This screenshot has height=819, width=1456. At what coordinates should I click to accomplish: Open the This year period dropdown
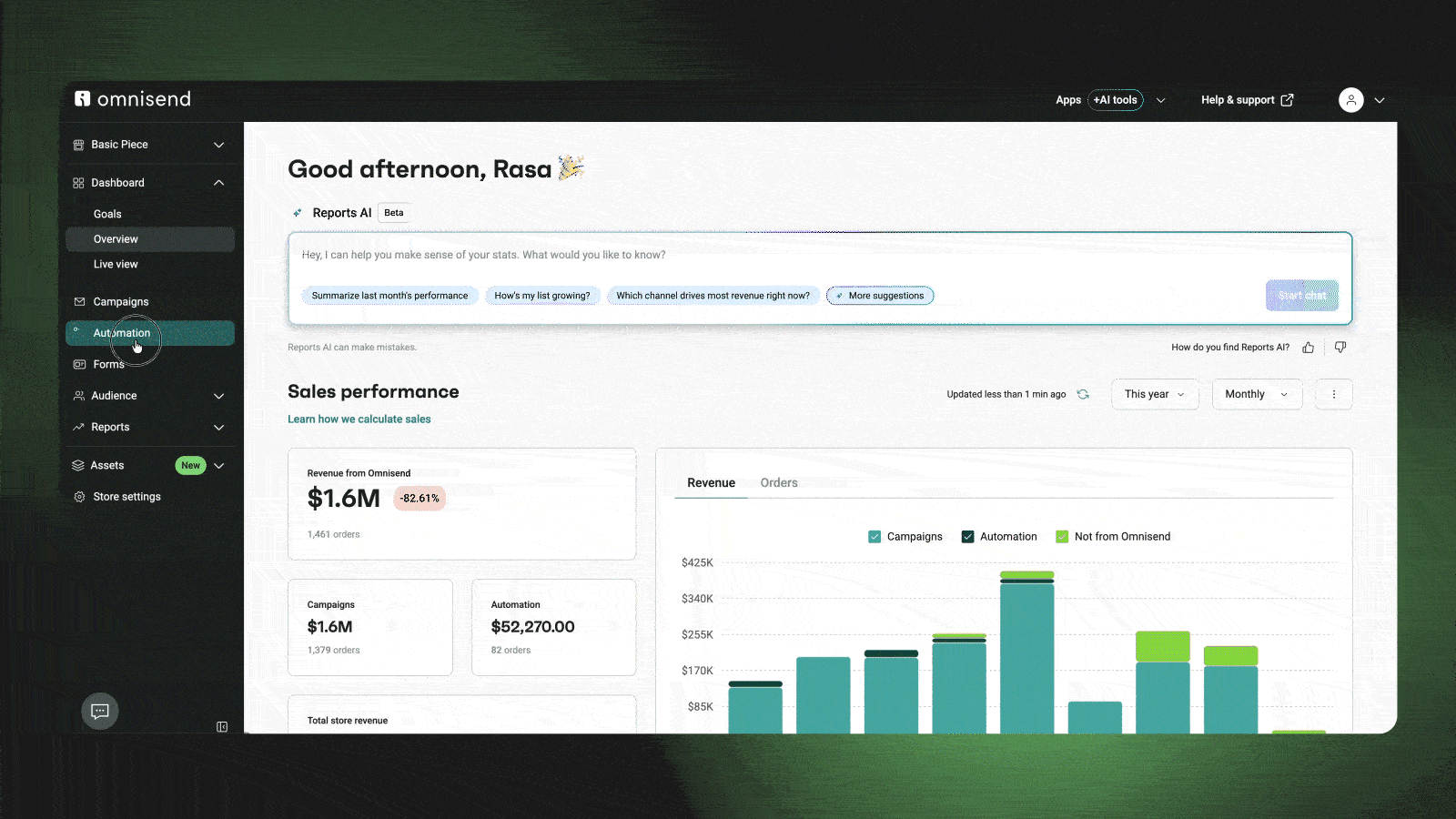(x=1155, y=394)
